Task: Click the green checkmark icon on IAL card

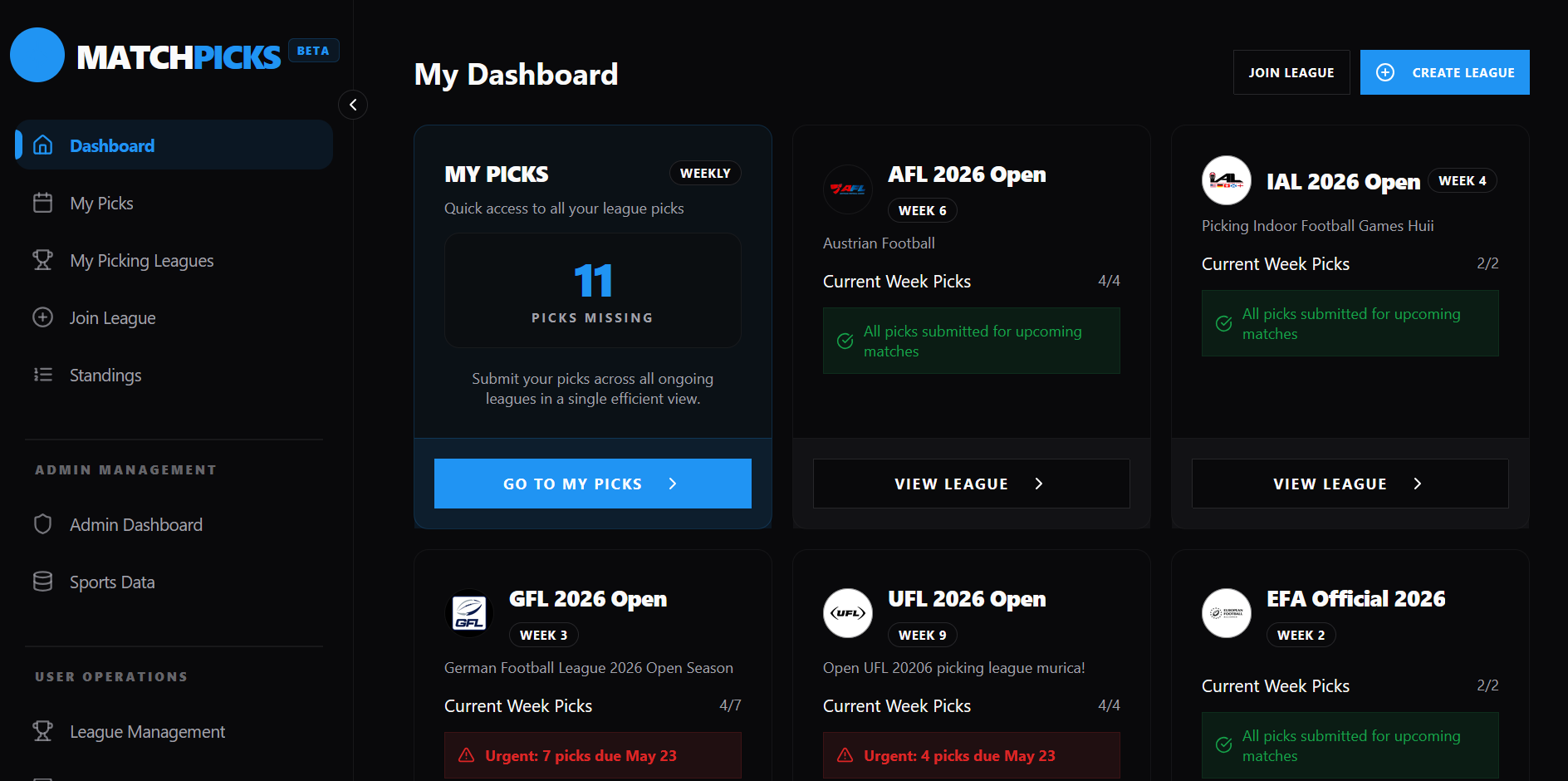Action: coord(1224,323)
